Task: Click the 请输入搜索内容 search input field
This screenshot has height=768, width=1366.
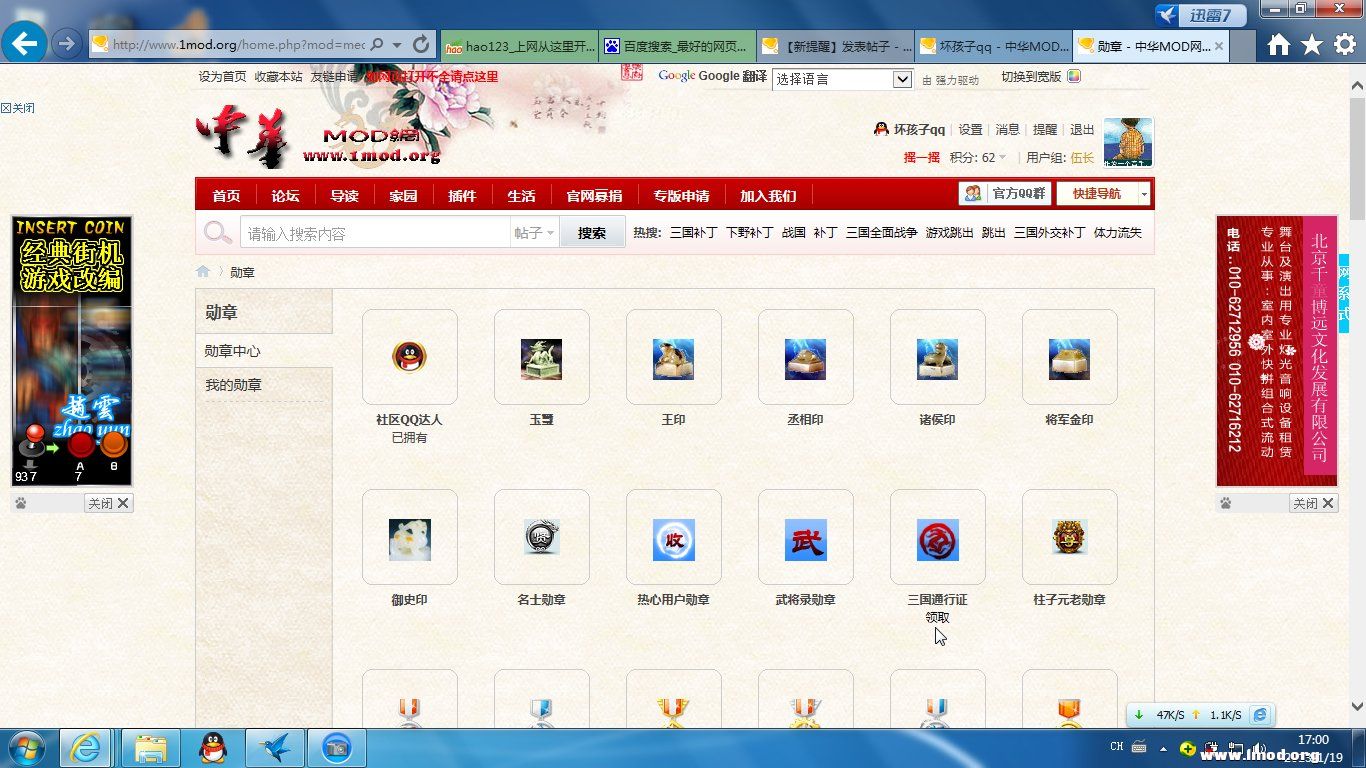Action: pos(375,233)
